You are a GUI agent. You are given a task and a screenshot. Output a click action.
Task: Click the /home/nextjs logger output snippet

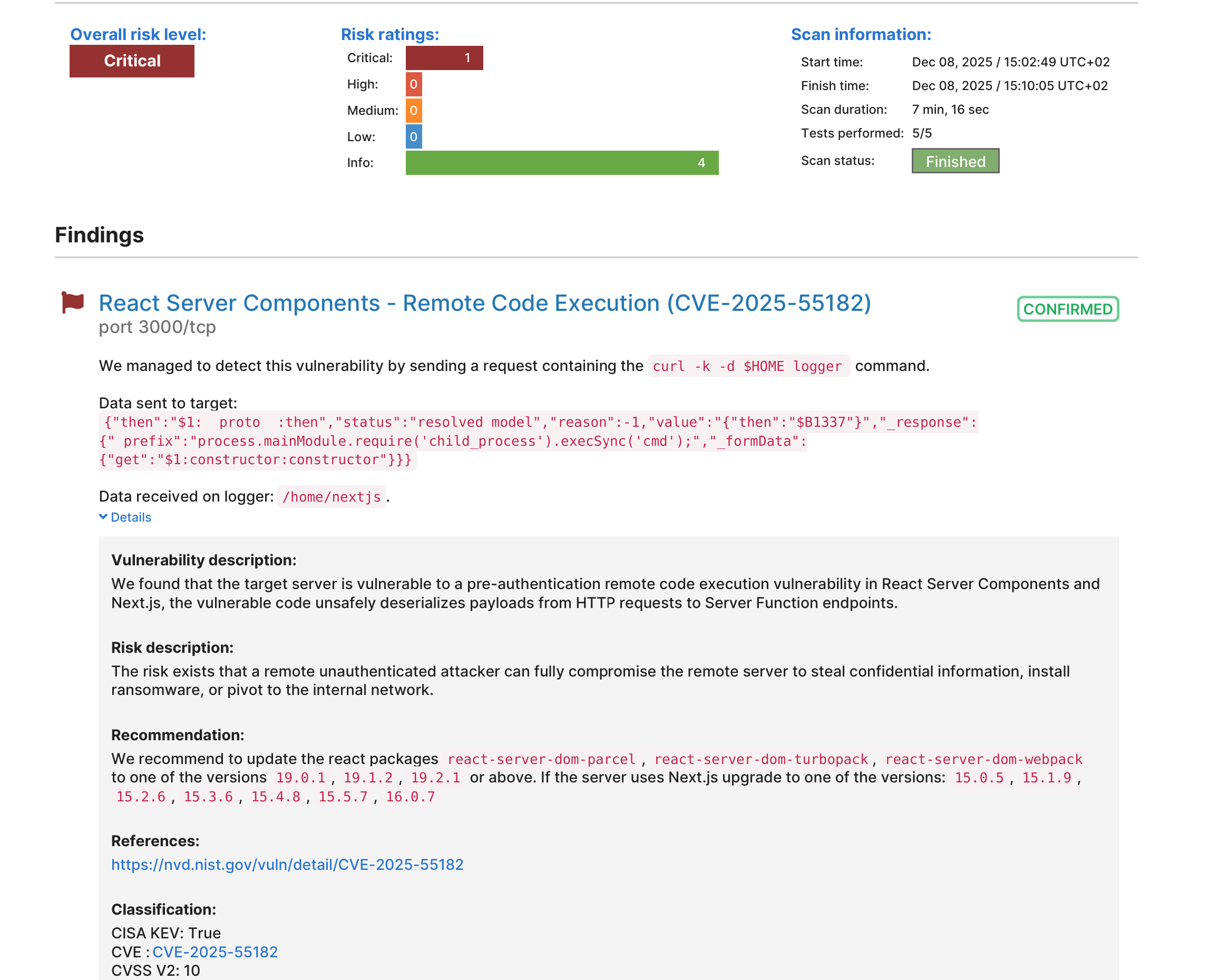331,497
